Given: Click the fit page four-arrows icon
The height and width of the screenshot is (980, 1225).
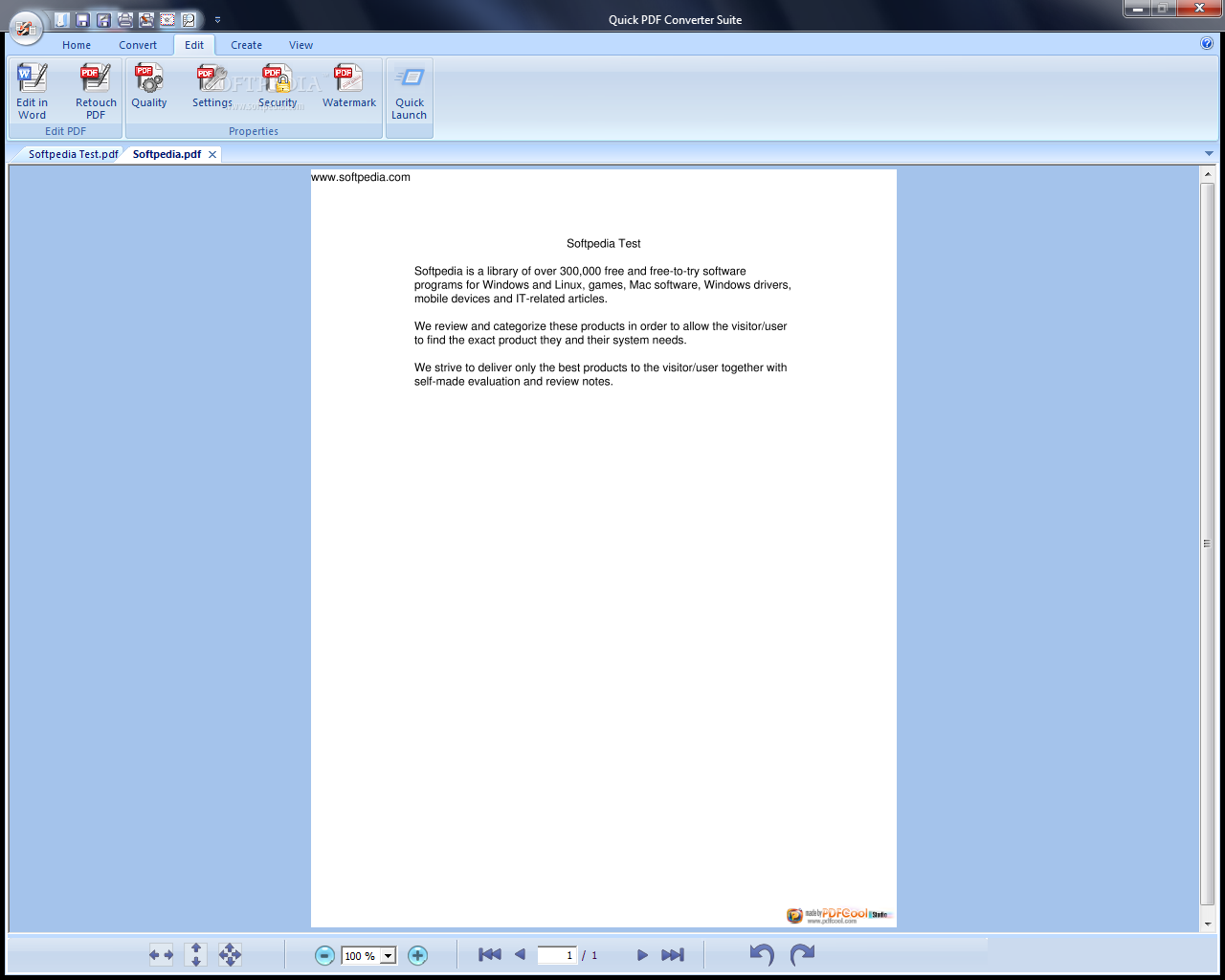Looking at the screenshot, I should [x=230, y=954].
